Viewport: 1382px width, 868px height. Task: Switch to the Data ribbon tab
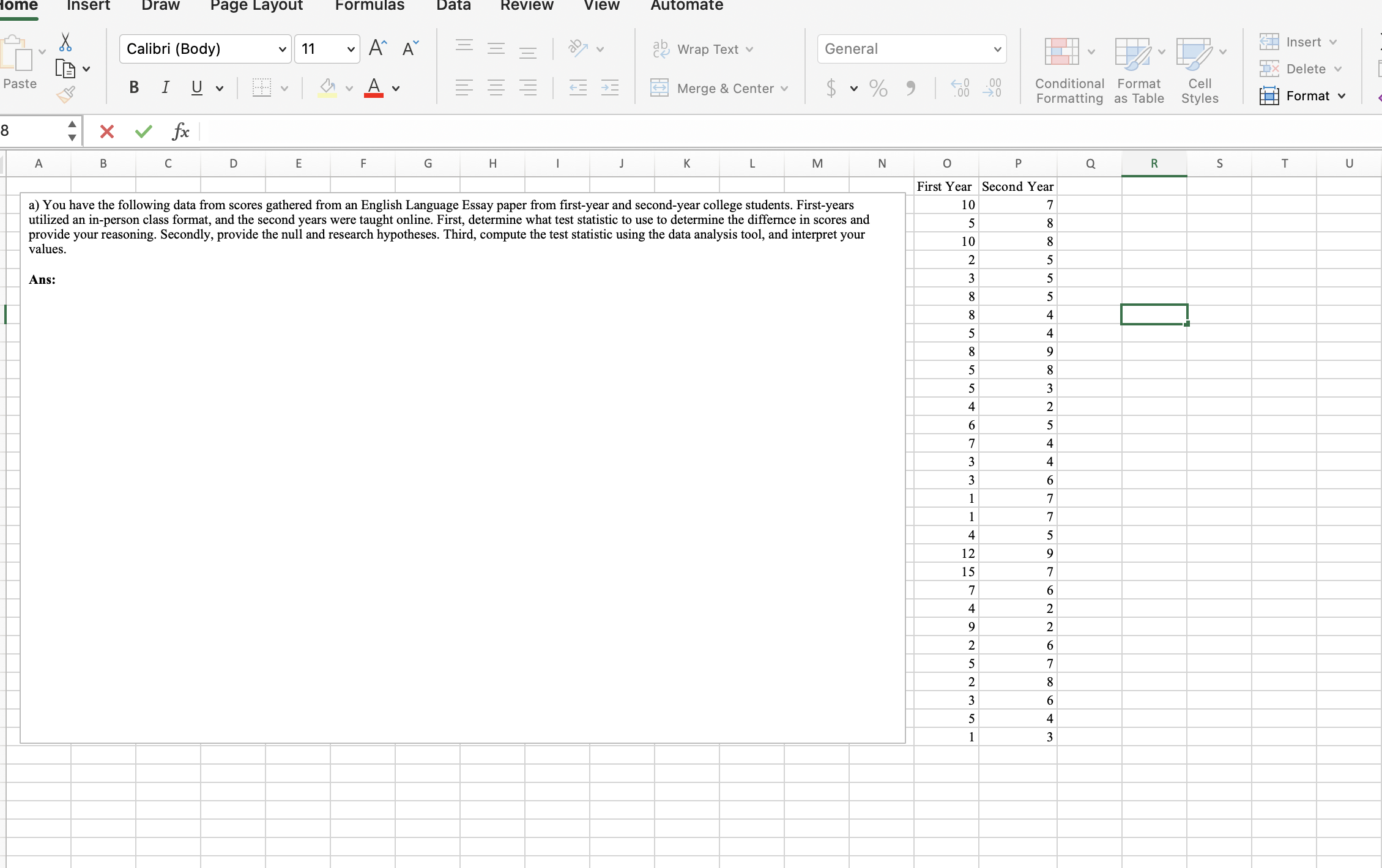453,6
